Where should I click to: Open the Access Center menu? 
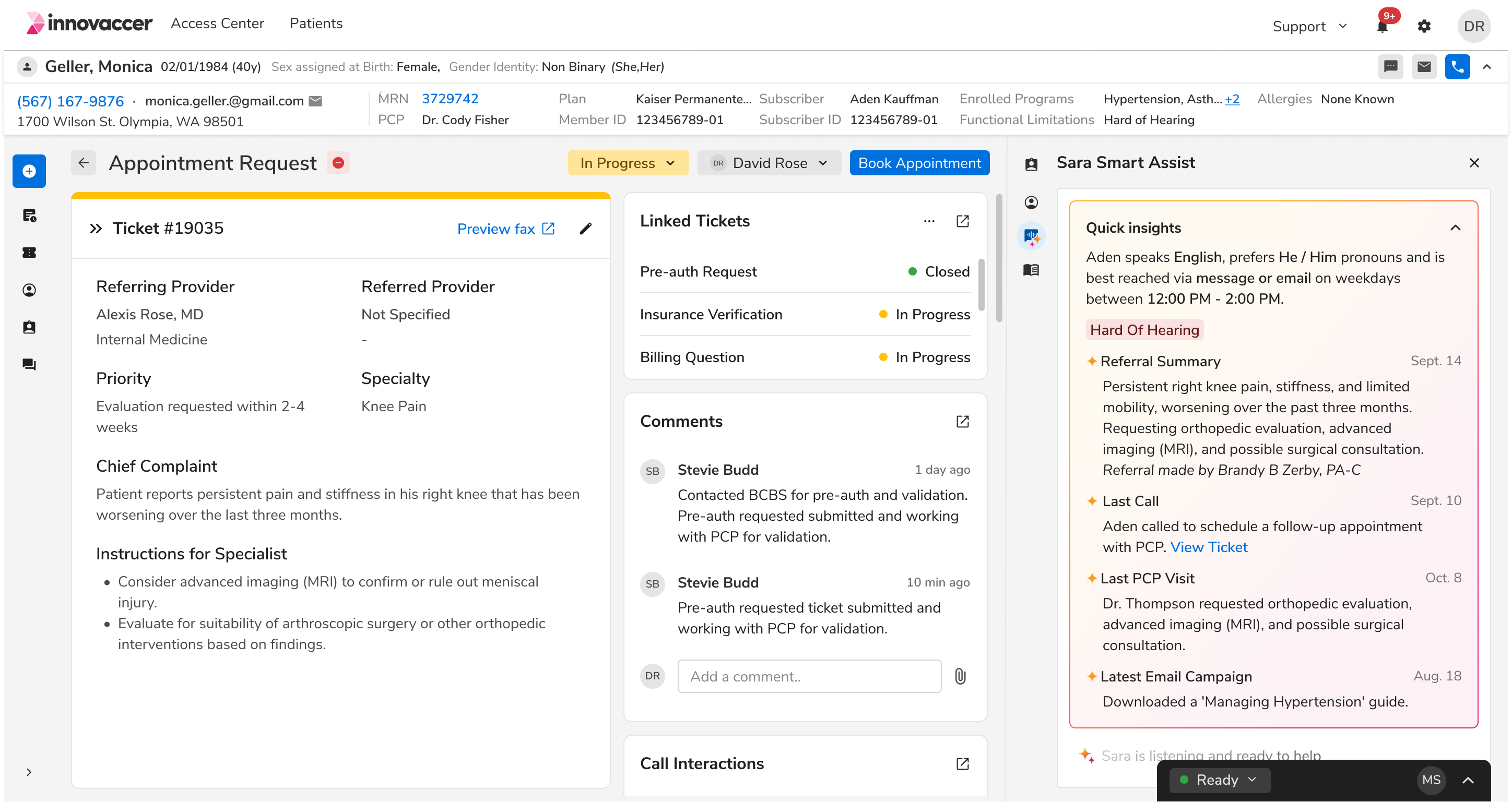pos(217,23)
